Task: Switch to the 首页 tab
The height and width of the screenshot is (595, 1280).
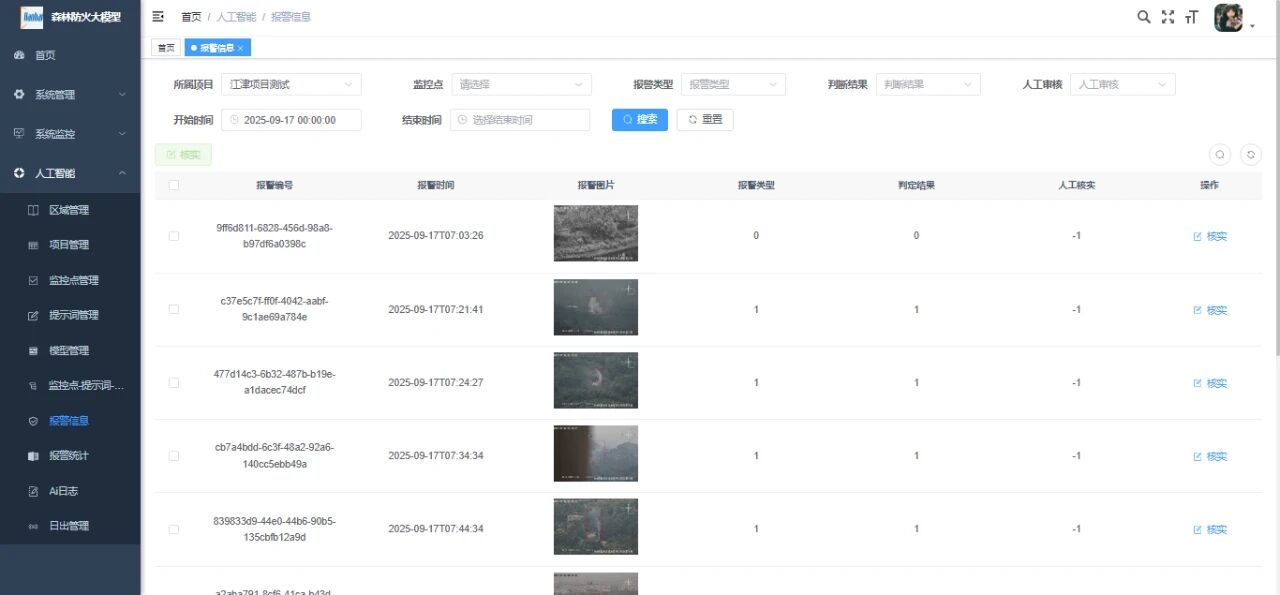Action: [166, 48]
